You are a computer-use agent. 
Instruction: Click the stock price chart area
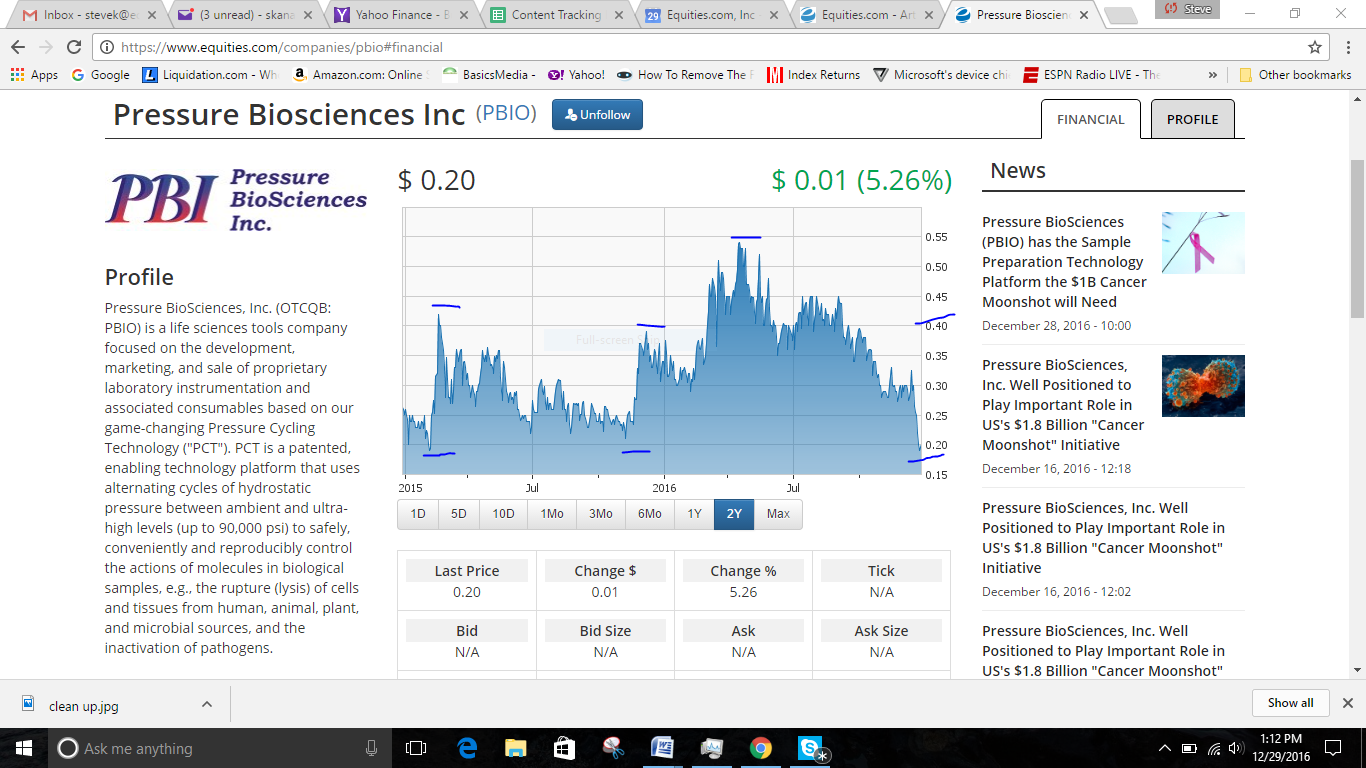(661, 341)
